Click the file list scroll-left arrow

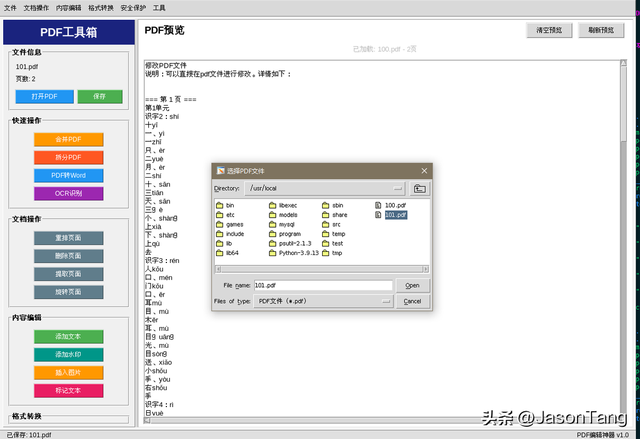click(x=218, y=269)
